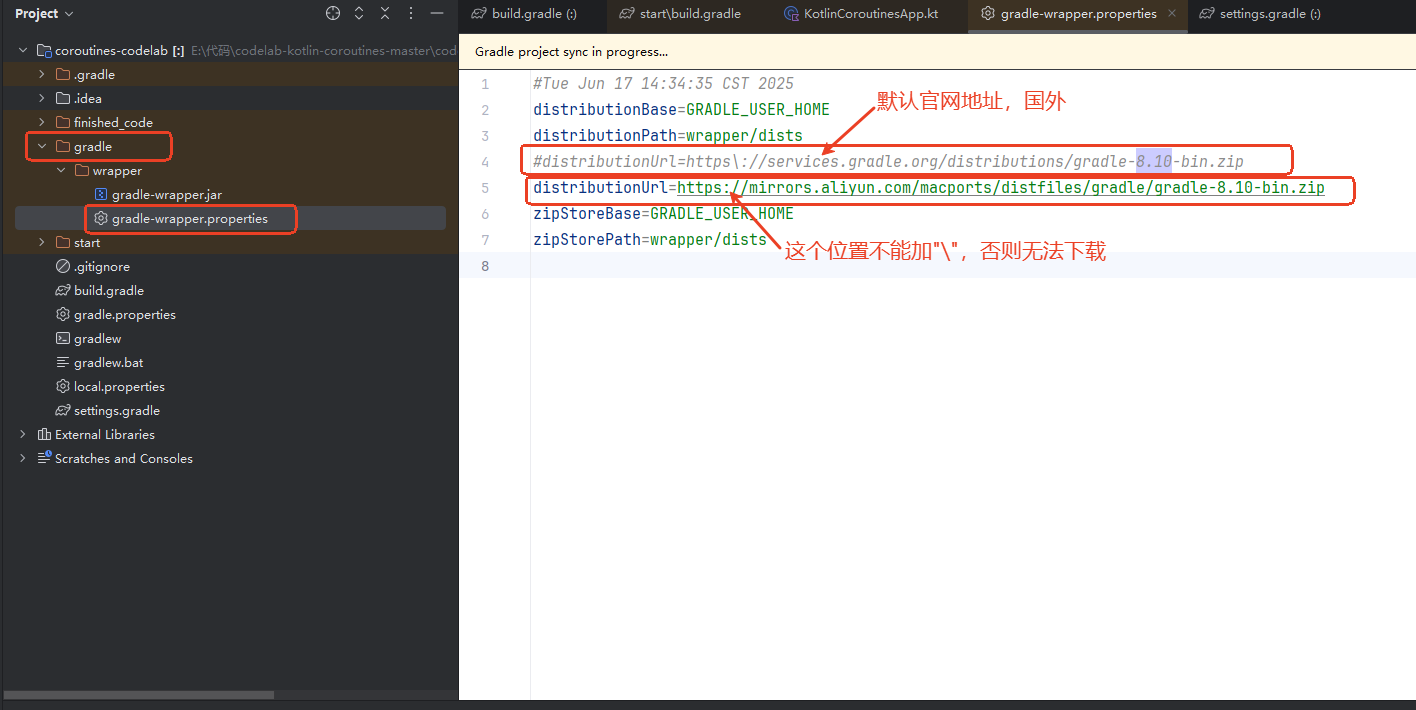1416x710 pixels.
Task: Click Select Opened File target icon
Action: [x=333, y=13]
